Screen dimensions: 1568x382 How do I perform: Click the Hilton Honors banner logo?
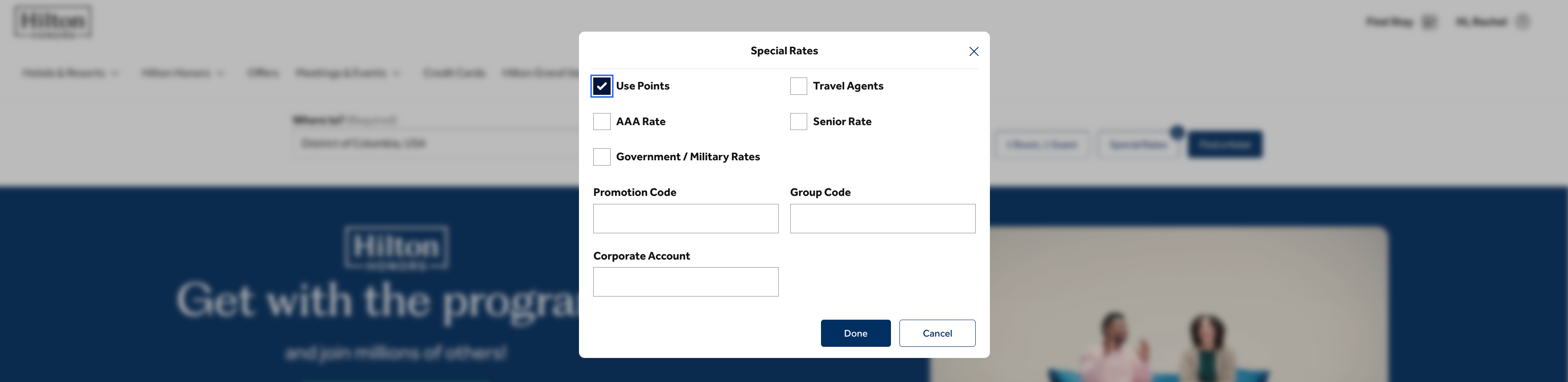click(x=396, y=248)
